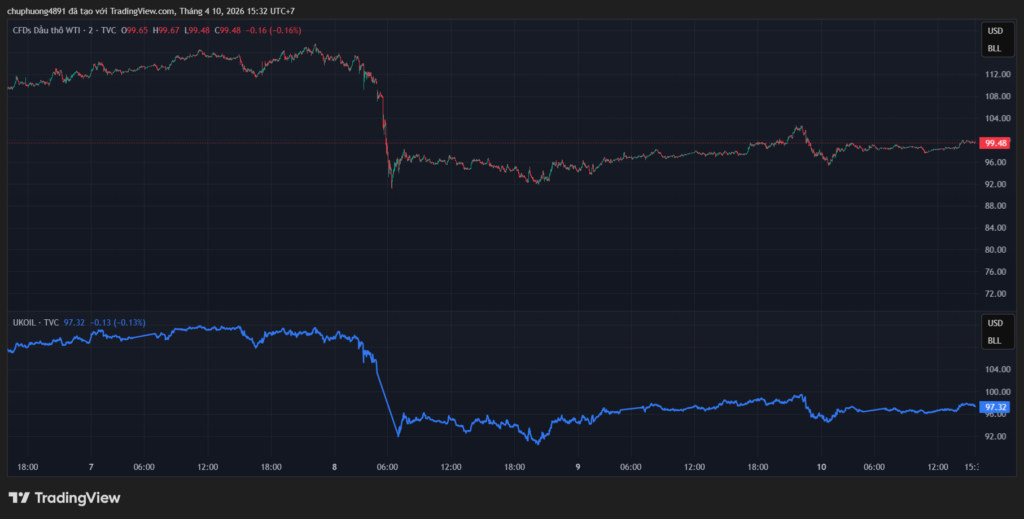This screenshot has height=519, width=1024.
Task: Open the USD currency label in the UKOIL pane
Action: (x=994, y=323)
